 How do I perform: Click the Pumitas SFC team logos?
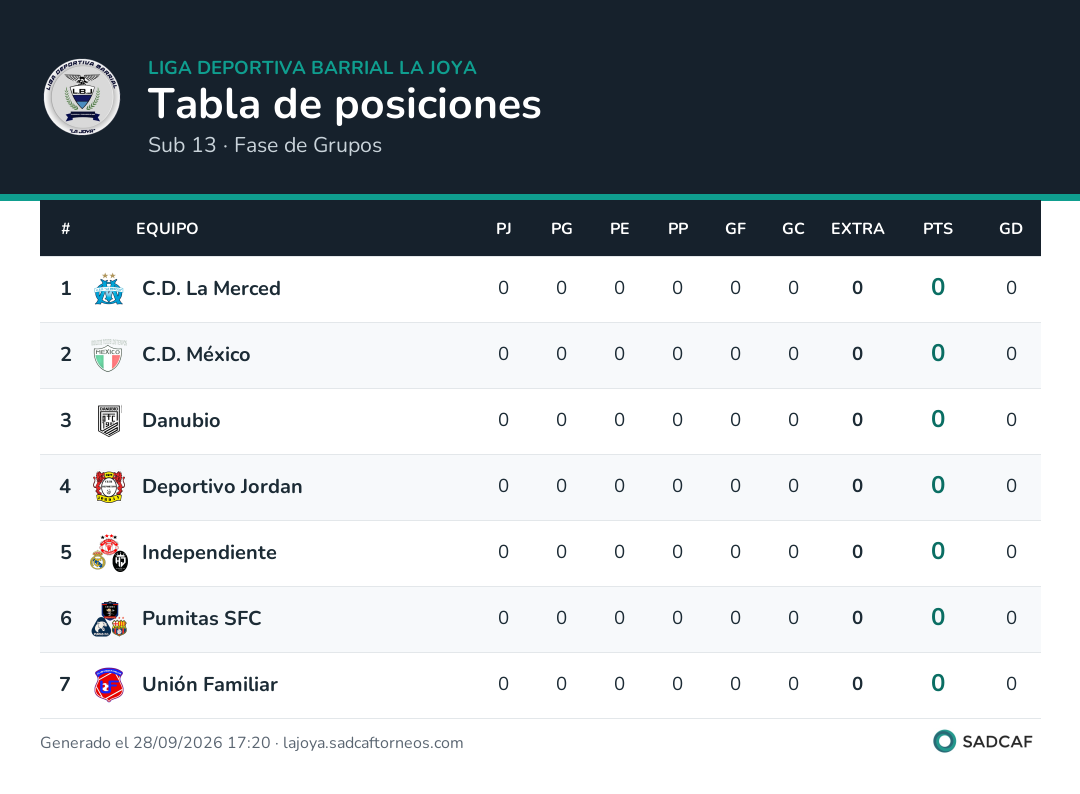[109, 619]
